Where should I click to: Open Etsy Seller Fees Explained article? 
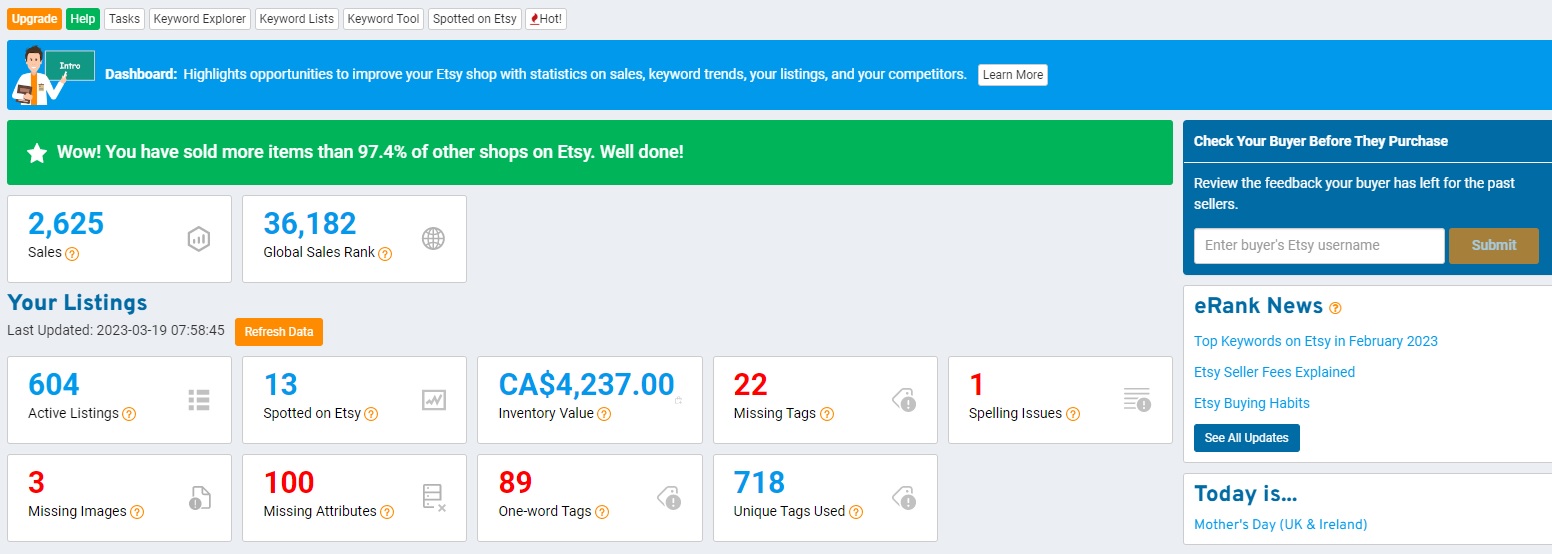(1274, 372)
